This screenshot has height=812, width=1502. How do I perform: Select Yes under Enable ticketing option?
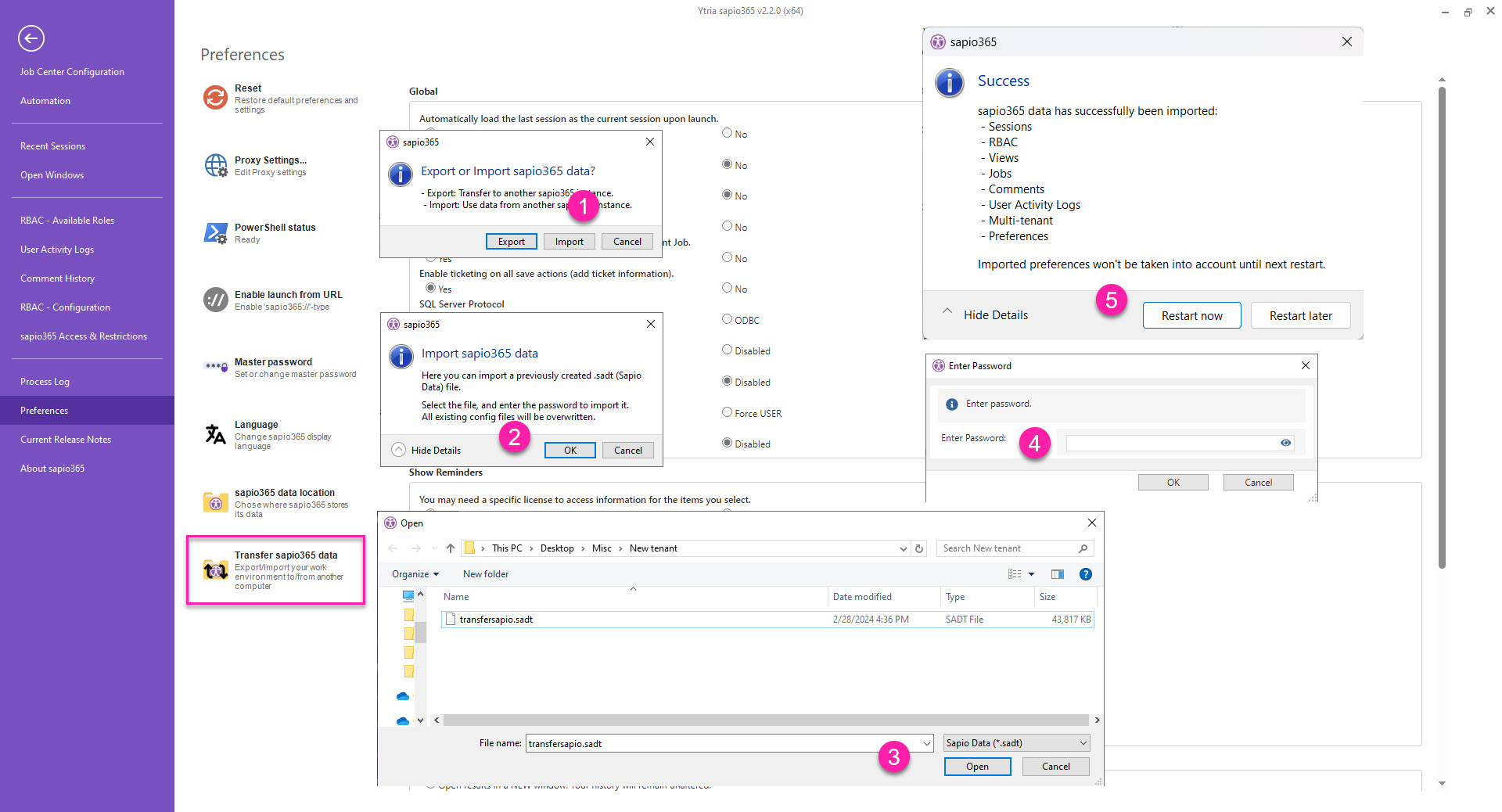[430, 288]
